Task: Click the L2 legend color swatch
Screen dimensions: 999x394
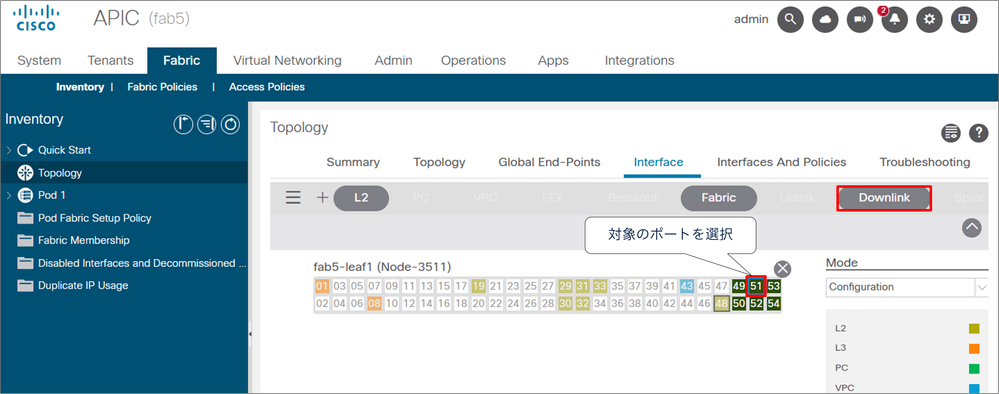Action: [974, 329]
